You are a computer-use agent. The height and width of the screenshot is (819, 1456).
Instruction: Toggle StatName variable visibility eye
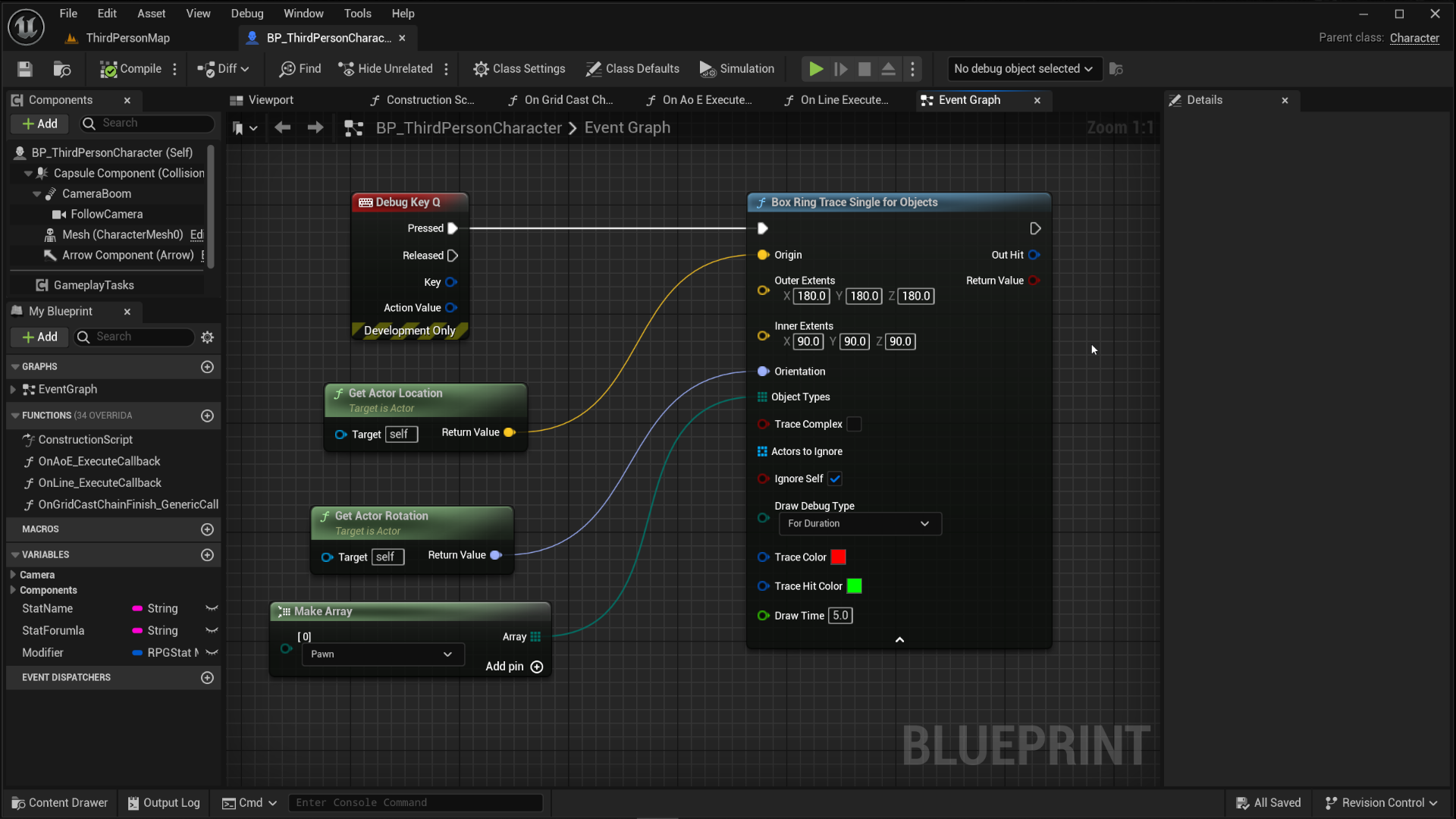pos(212,609)
